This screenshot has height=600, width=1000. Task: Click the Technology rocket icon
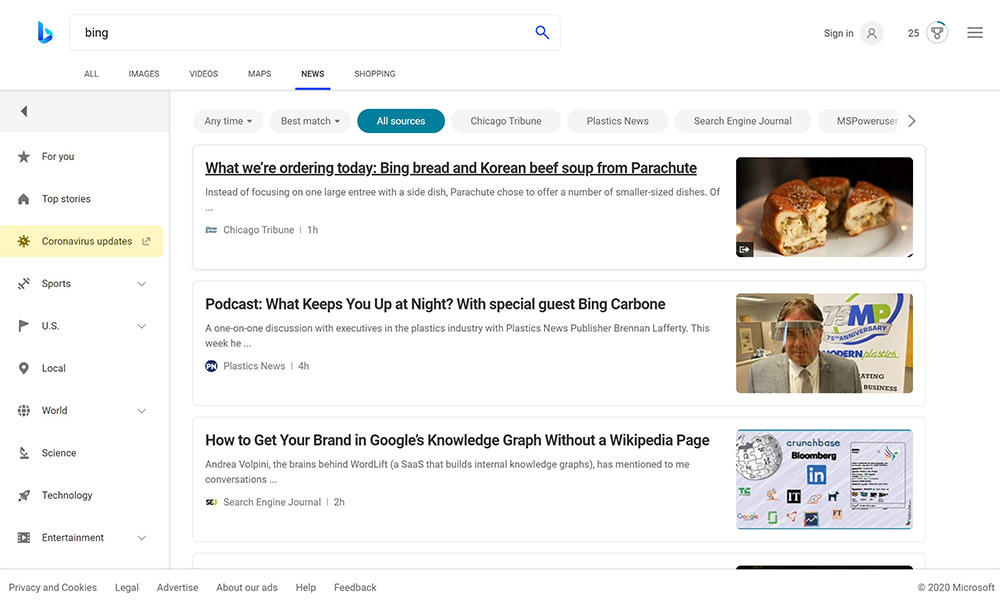point(24,496)
